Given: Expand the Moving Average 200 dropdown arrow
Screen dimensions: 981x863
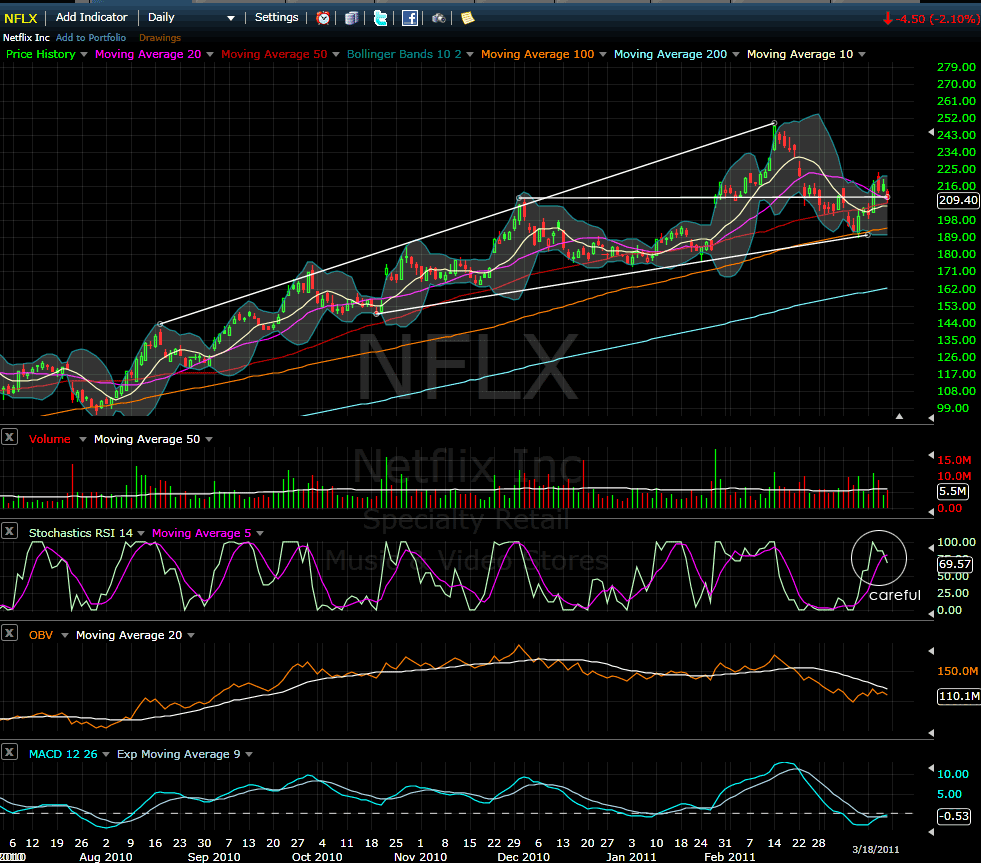Looking at the screenshot, I should click(x=736, y=54).
